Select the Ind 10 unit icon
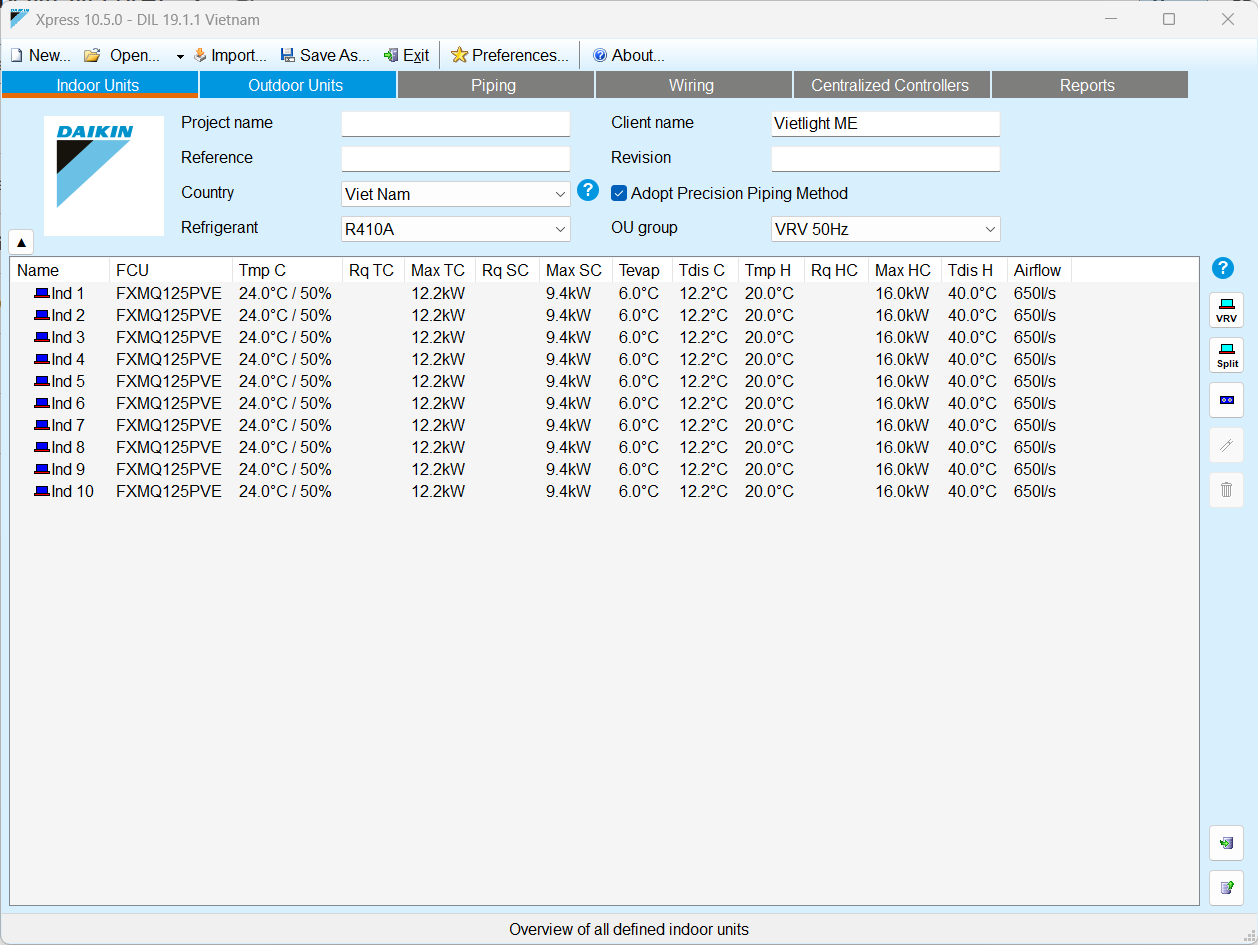This screenshot has height=945, width=1258. (x=41, y=492)
